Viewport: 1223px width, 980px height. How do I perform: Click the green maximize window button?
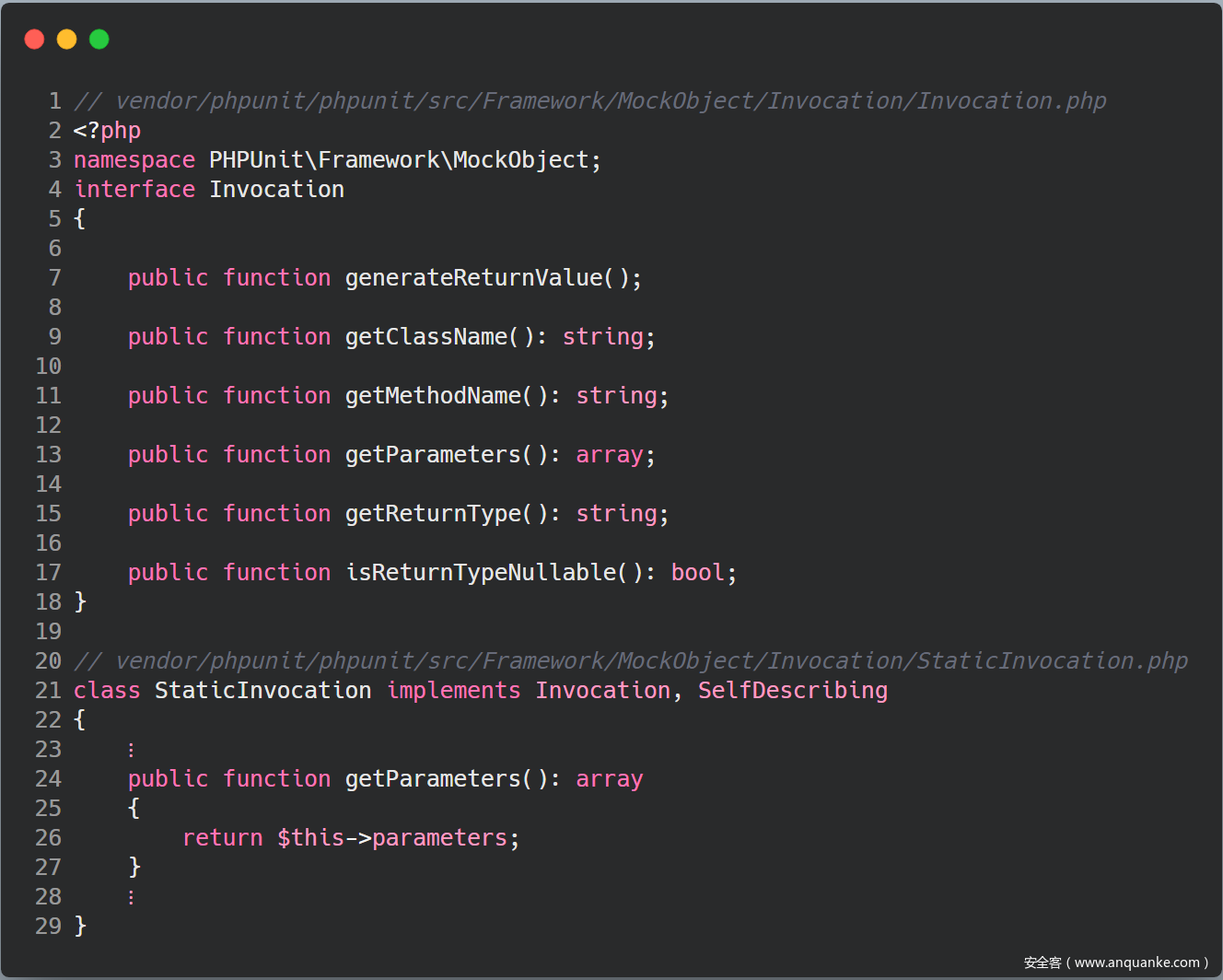point(99,40)
